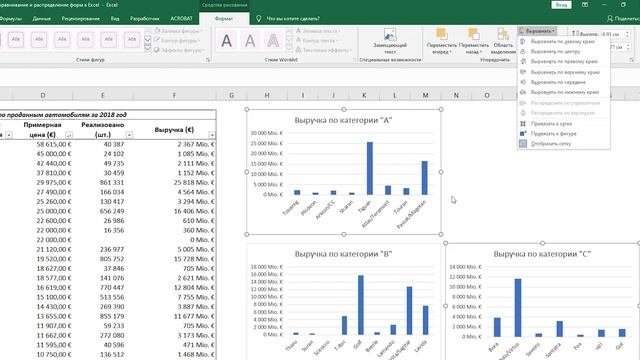The width and height of the screenshot is (640, 360).
Task: Open the ribbon display options icon
Action: coord(585,5)
